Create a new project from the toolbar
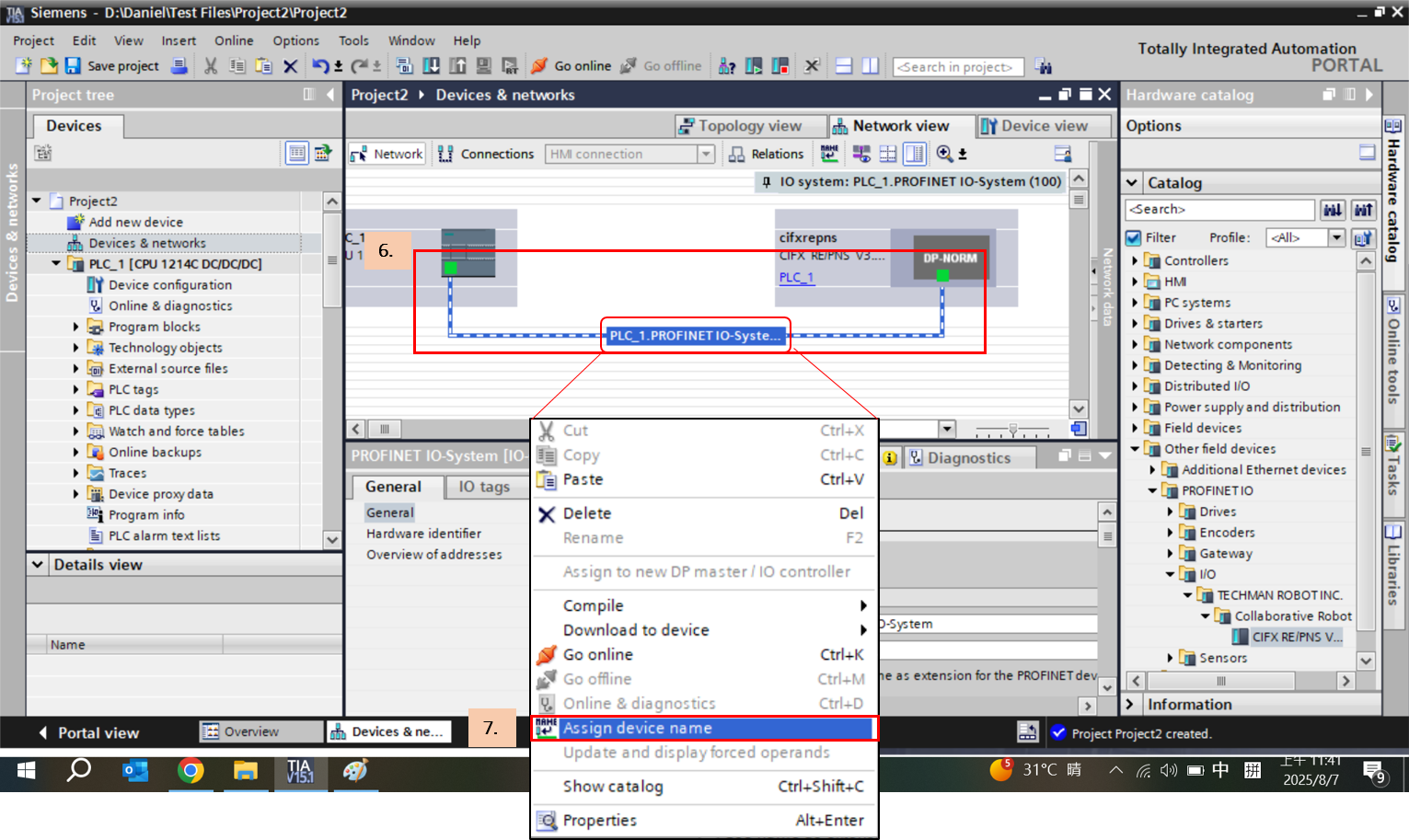 [24, 66]
